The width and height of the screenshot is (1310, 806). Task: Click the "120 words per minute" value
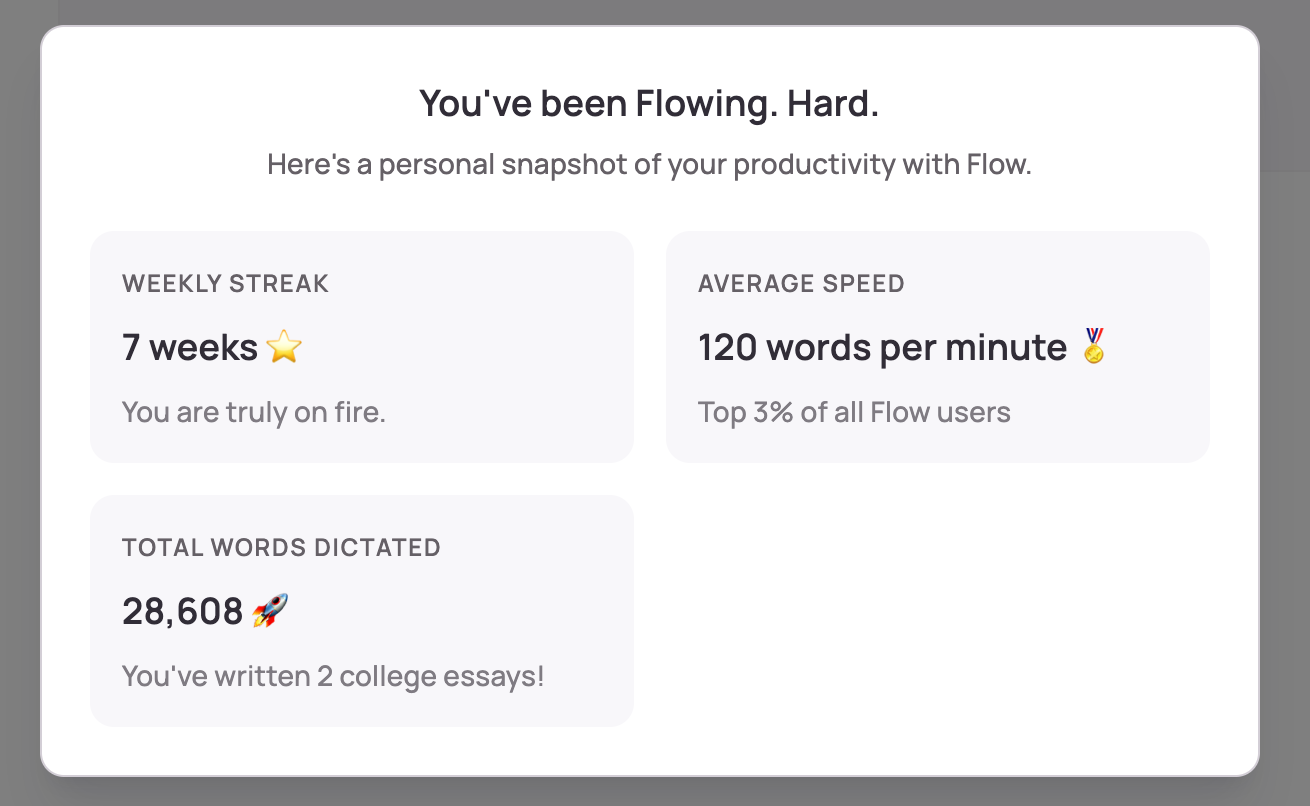[x=882, y=347]
